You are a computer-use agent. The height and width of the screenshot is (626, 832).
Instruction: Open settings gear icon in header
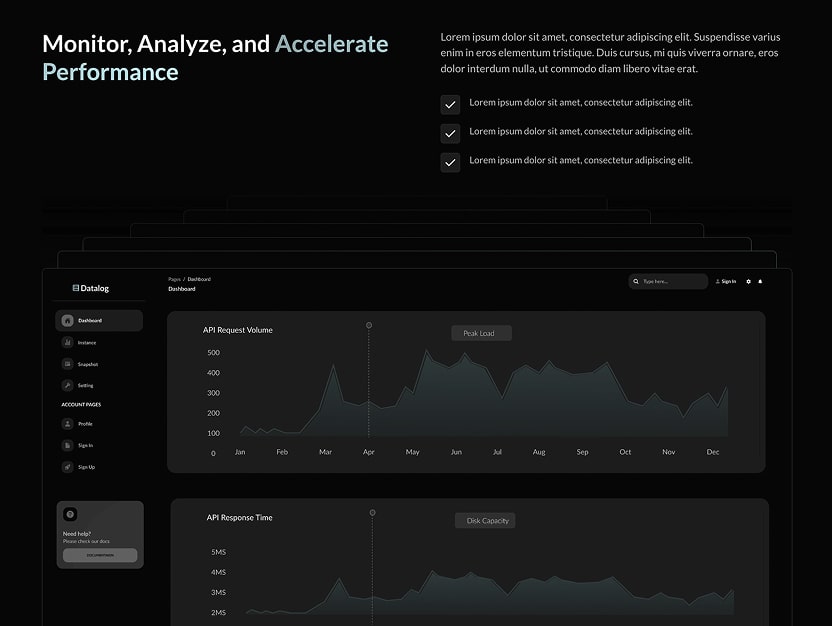click(x=749, y=281)
